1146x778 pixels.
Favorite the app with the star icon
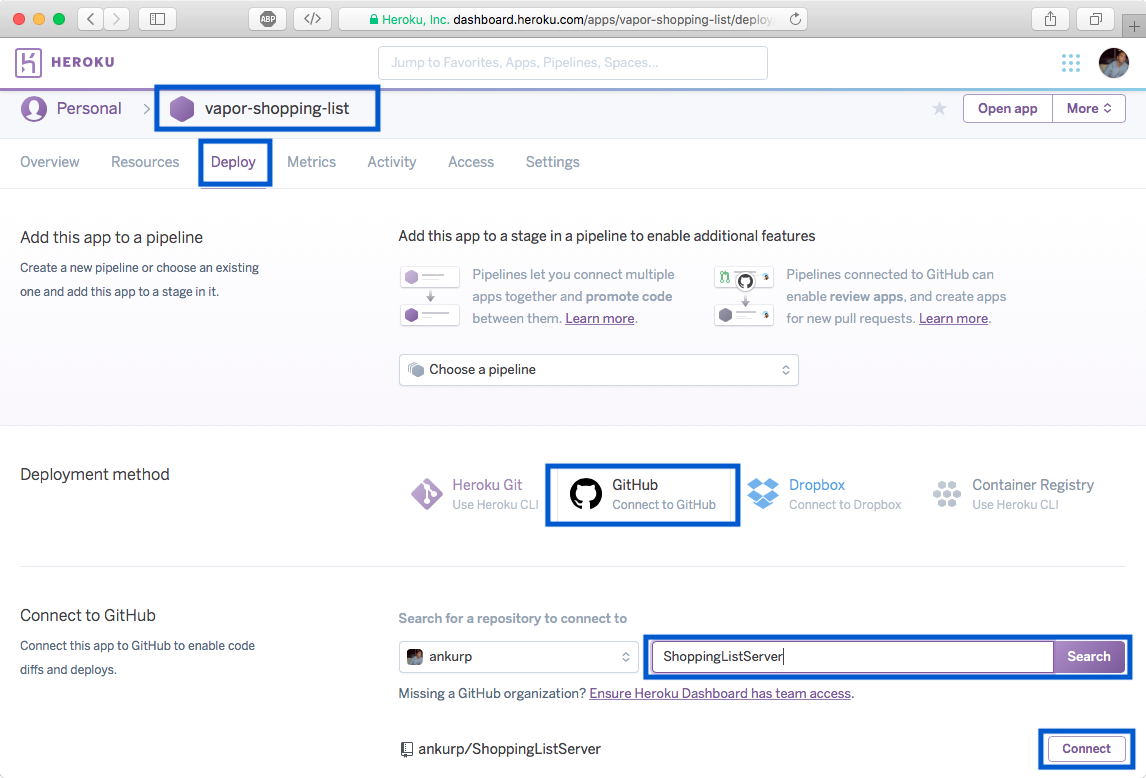(939, 109)
